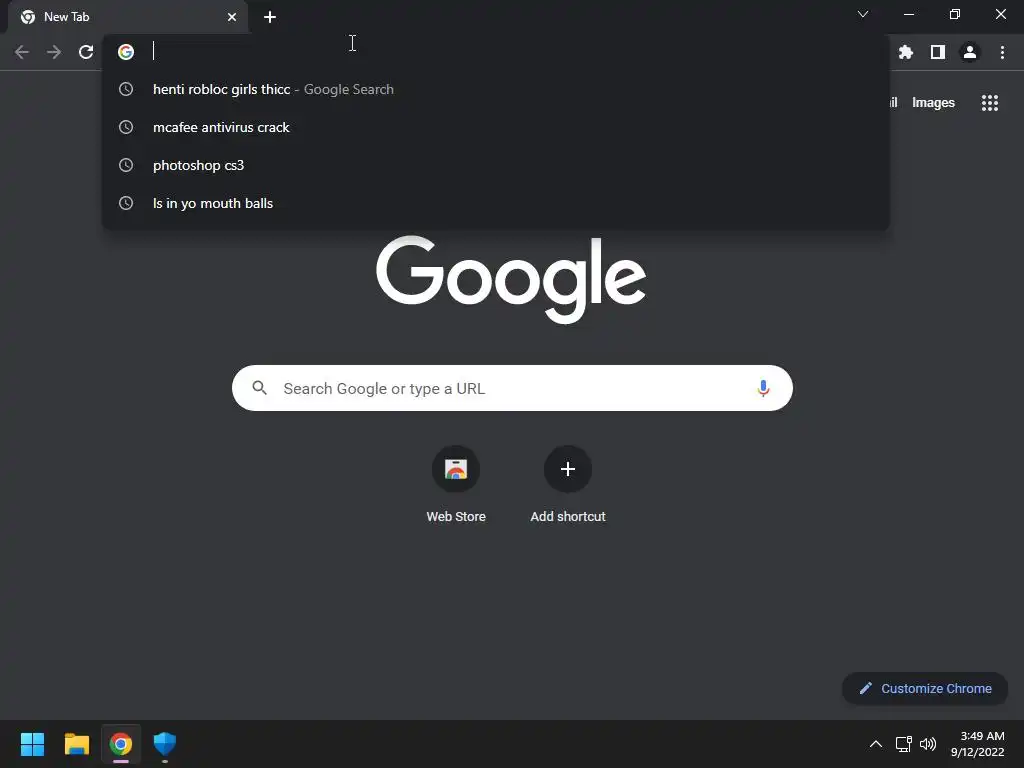Click the 'Search Google or type a URL' box
Image resolution: width=1024 pixels, height=768 pixels.
pos(512,388)
